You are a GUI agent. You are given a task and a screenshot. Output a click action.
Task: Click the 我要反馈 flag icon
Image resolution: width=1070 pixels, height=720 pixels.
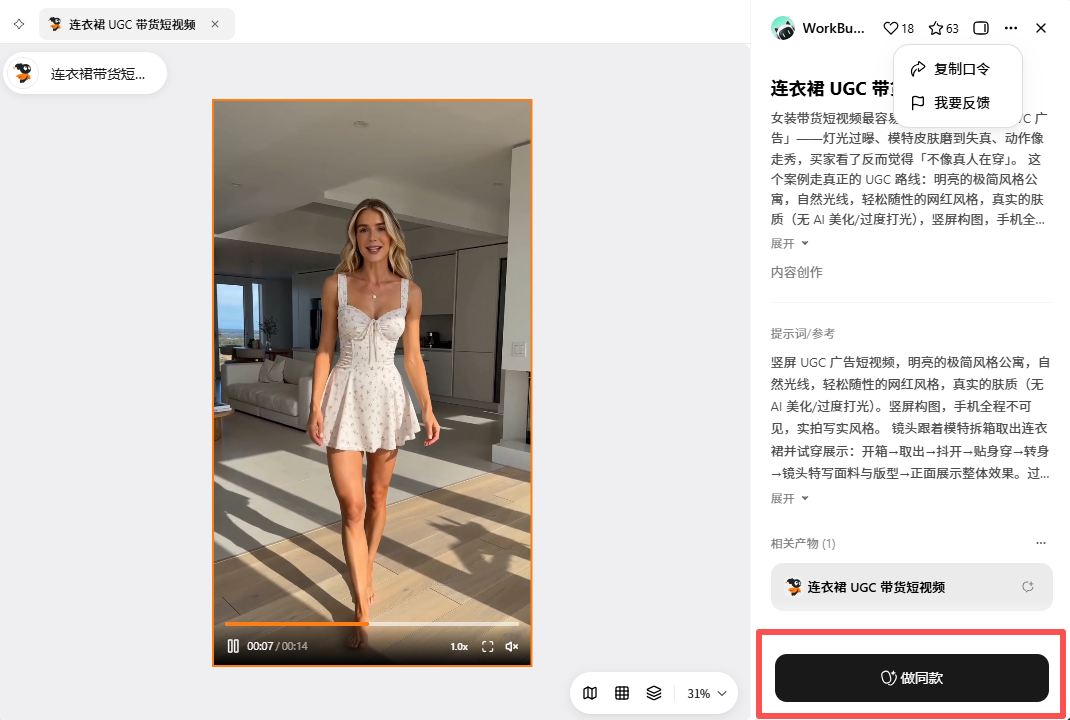pyautogui.click(x=919, y=103)
